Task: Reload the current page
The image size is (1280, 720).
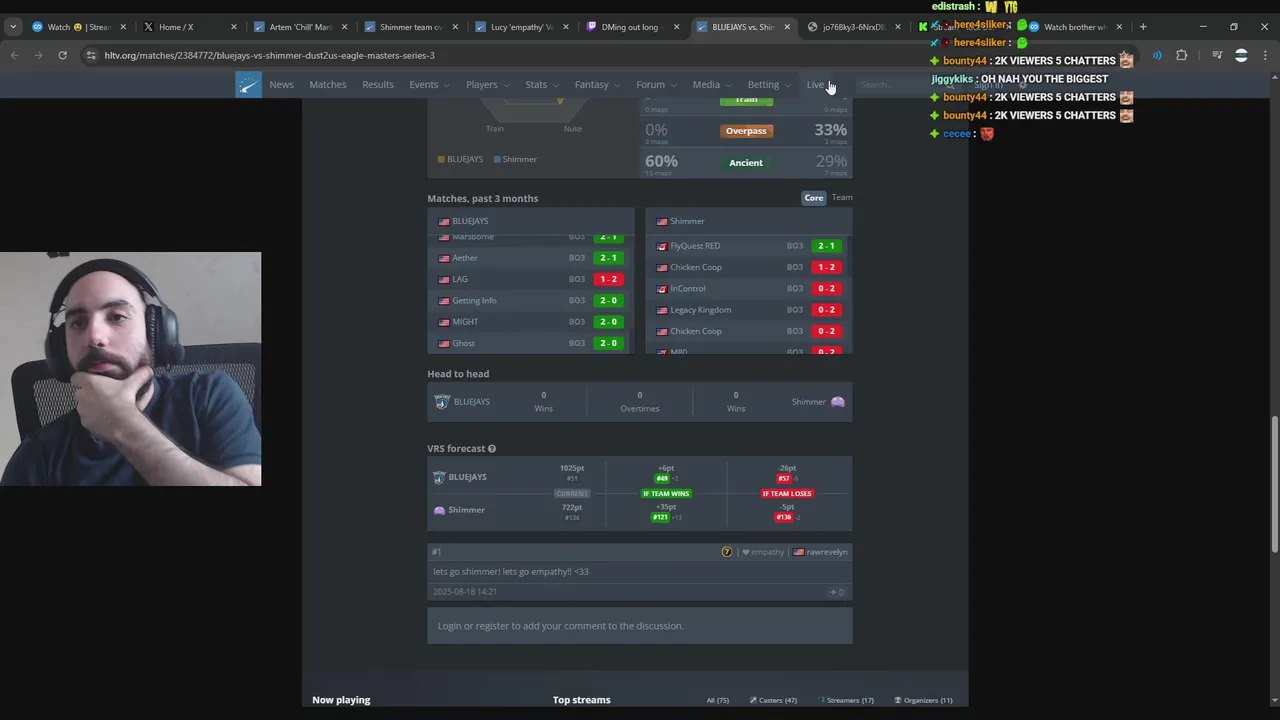Action: pyautogui.click(x=62, y=55)
